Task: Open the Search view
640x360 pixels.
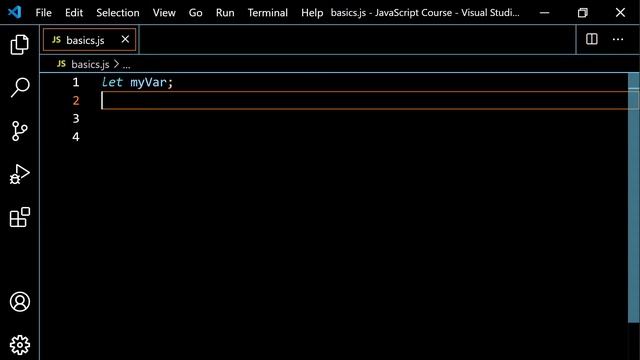Action: coord(19,87)
